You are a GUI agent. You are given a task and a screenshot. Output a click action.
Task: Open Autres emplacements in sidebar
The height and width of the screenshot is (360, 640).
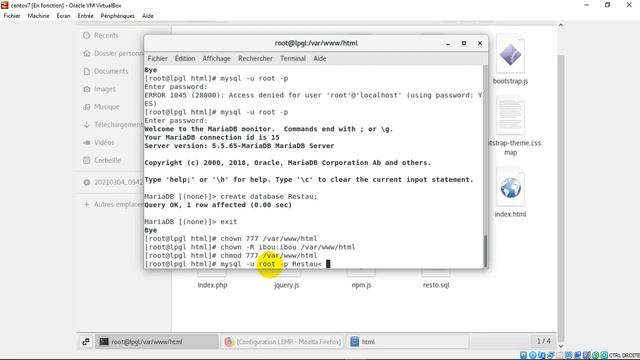pos(113,204)
